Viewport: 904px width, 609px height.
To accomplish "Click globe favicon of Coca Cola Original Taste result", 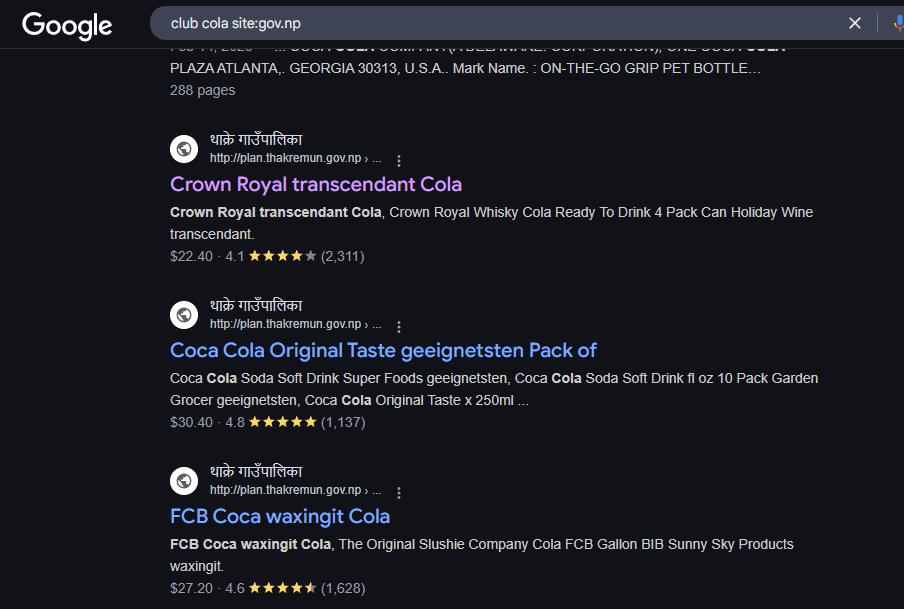I will [x=184, y=315].
